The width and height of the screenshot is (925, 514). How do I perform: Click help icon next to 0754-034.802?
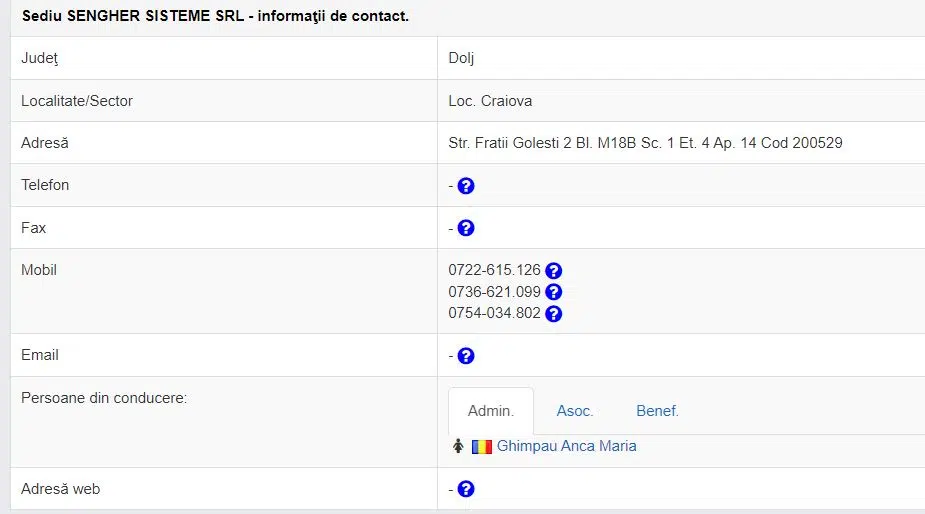point(553,313)
